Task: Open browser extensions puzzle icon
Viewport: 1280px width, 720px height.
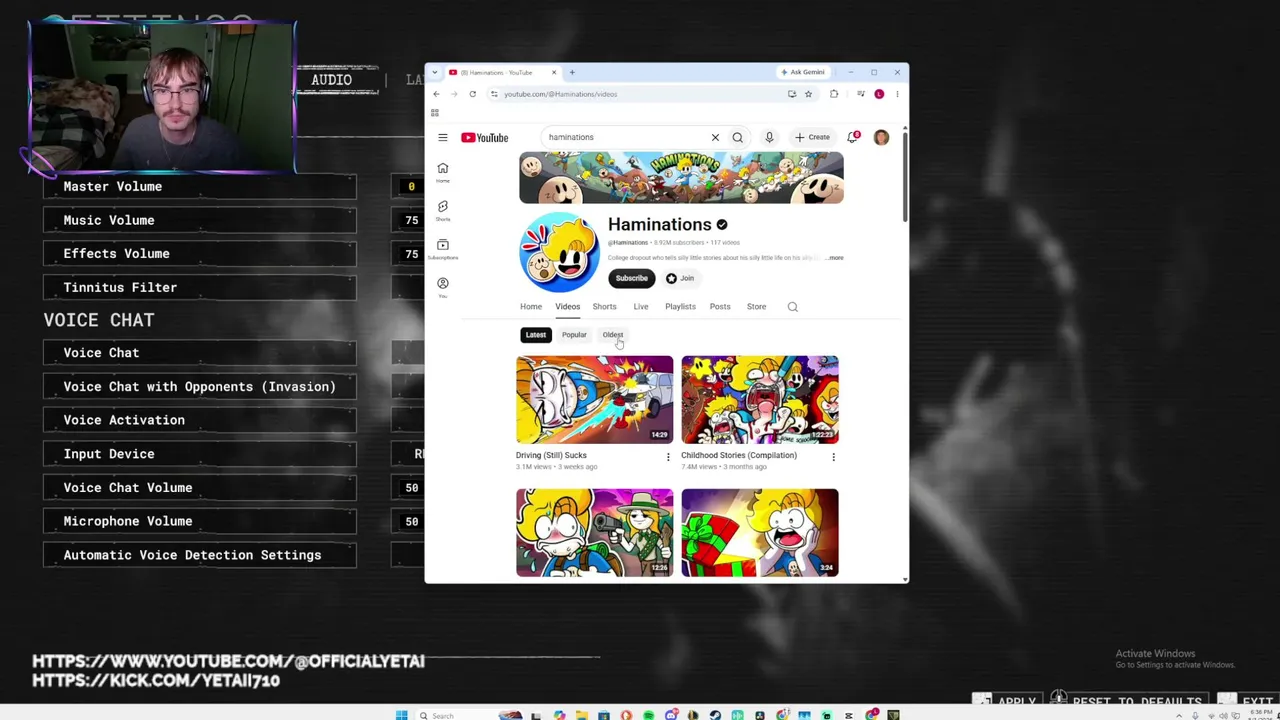Action: 834,94
